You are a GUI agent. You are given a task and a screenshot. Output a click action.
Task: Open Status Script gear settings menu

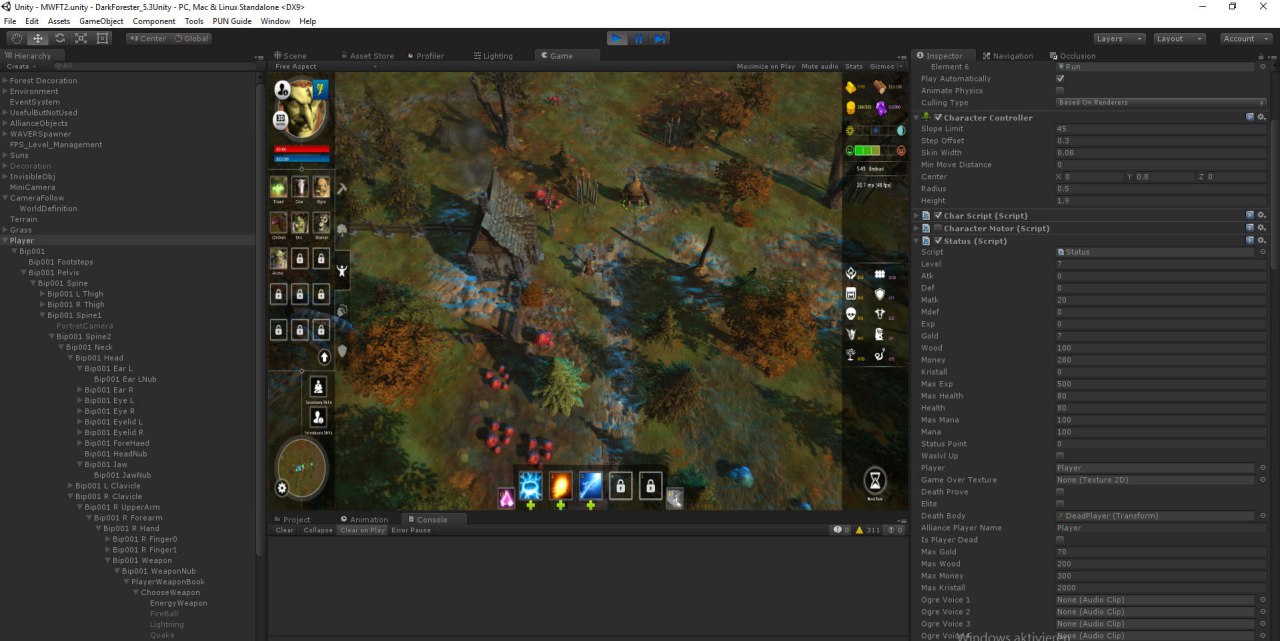tap(1262, 241)
